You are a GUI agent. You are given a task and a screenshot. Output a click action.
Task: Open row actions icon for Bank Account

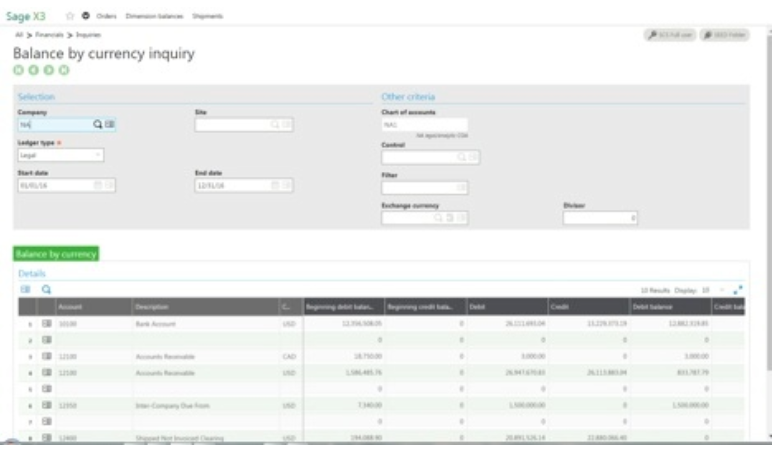point(47,323)
